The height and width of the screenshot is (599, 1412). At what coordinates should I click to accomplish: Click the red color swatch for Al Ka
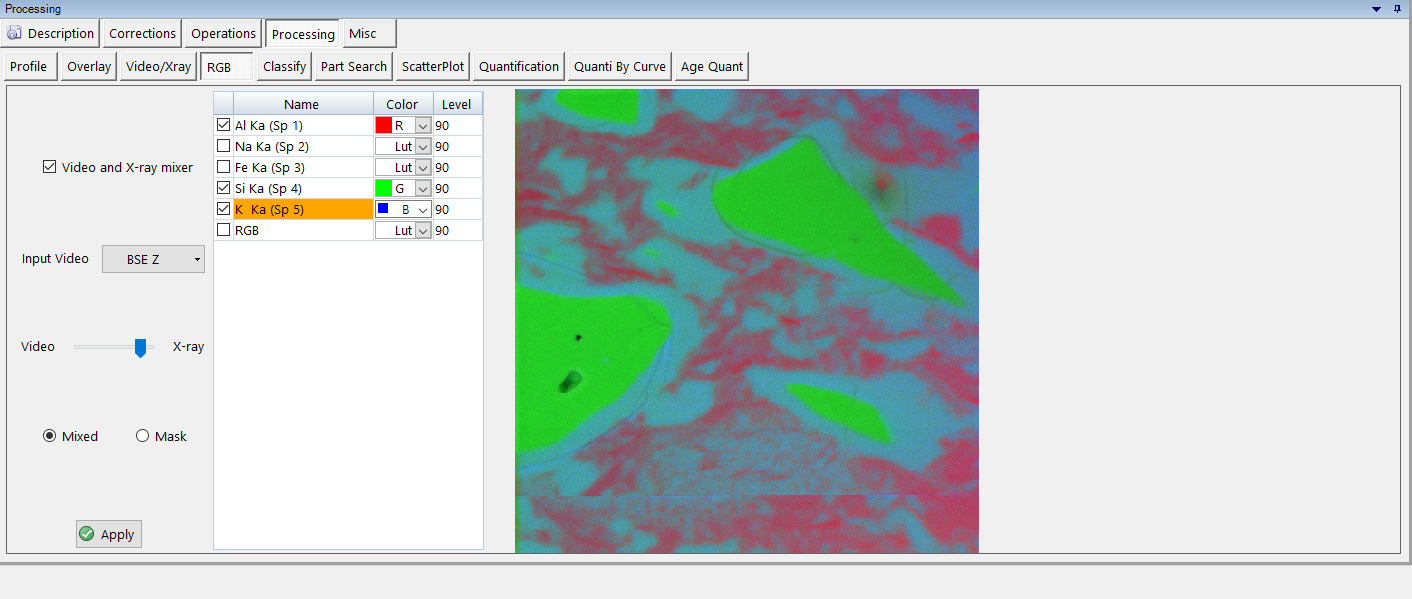[384, 126]
